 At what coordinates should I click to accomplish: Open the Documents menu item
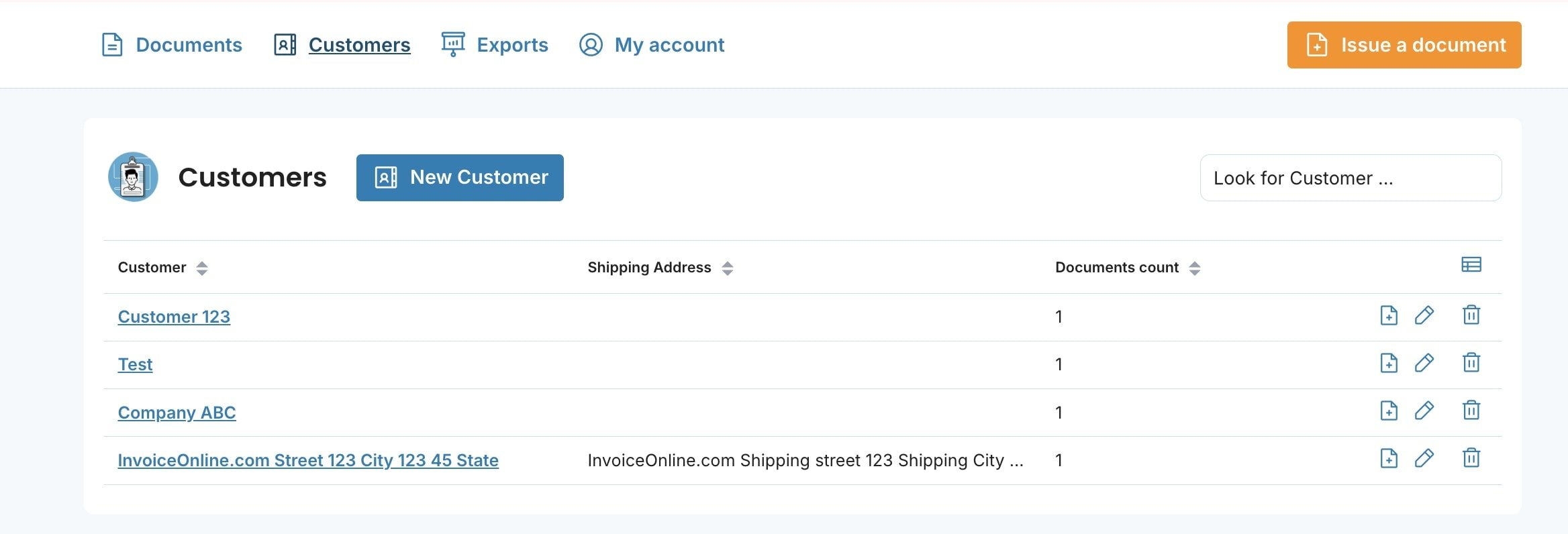pyautogui.click(x=172, y=45)
